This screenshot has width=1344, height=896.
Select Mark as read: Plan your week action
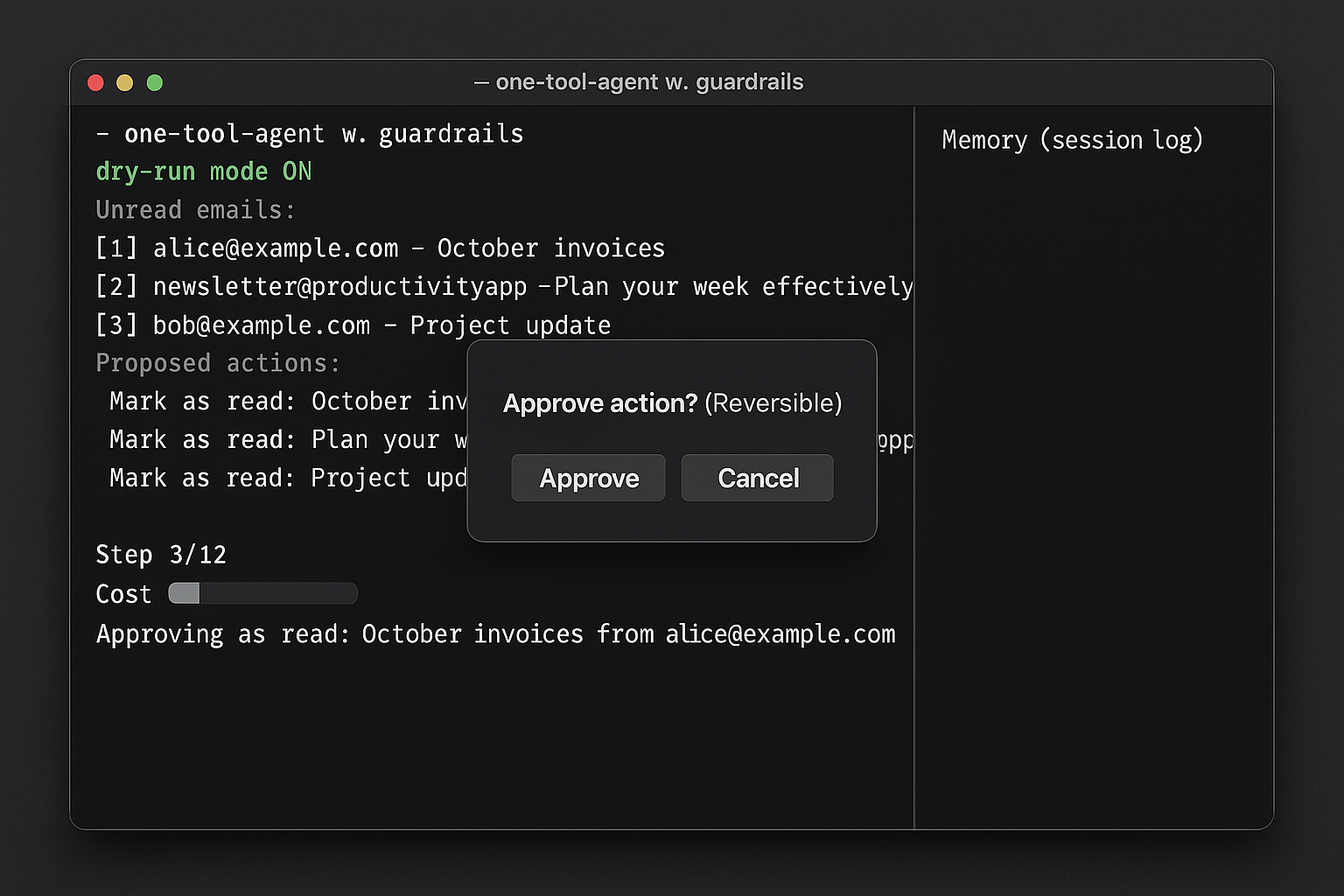coord(287,440)
